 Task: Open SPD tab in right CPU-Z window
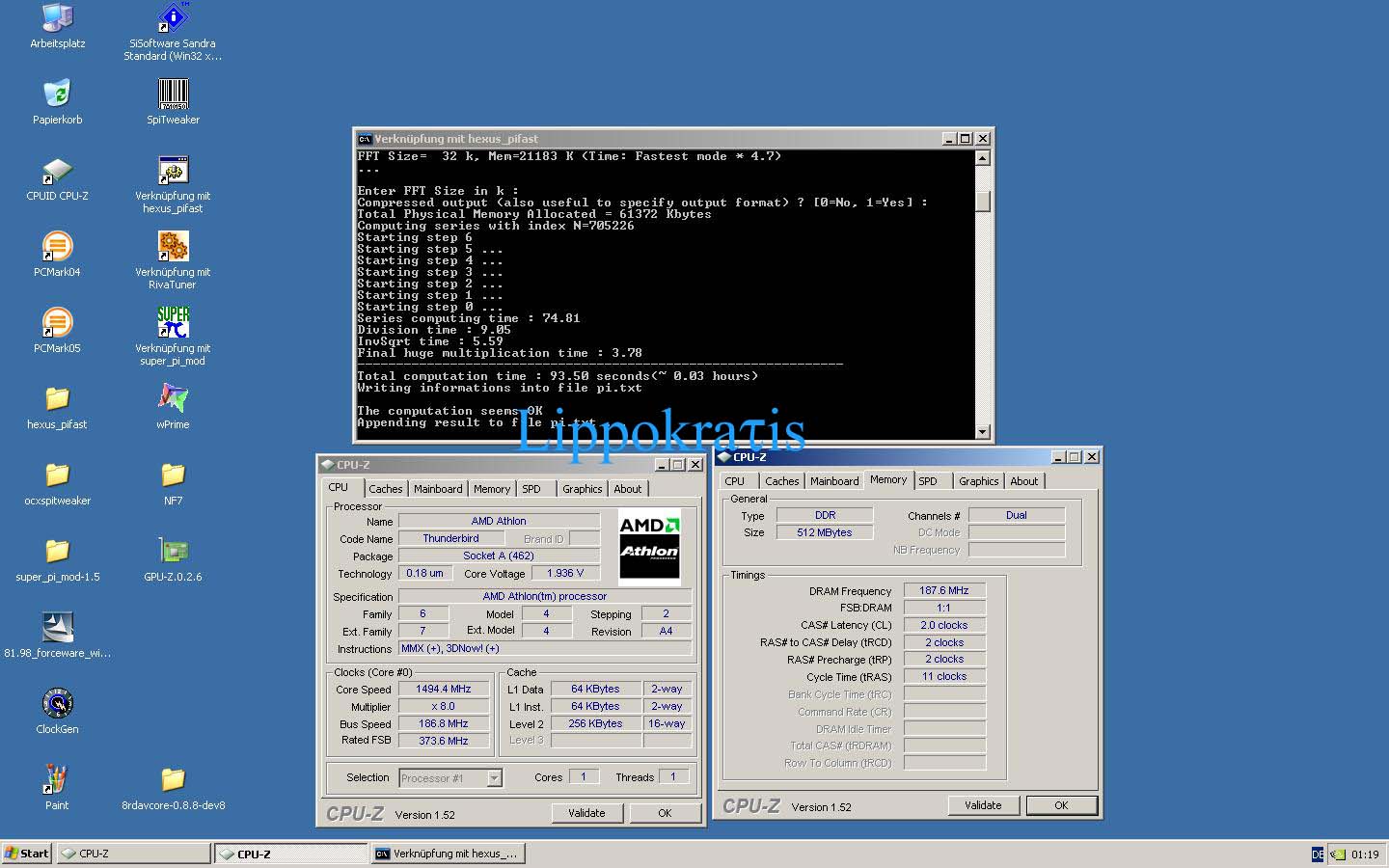(928, 481)
